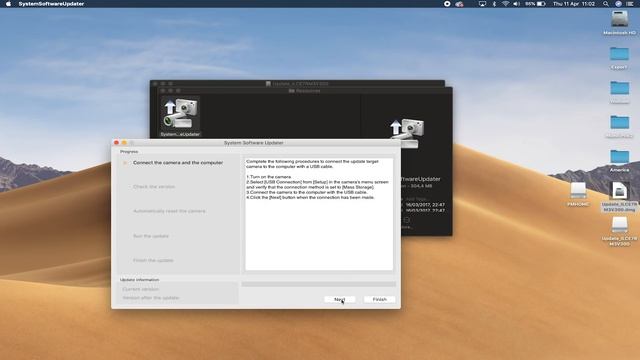This screenshot has height=360, width=640.
Task: Close the System Software Updater window
Action: pyautogui.click(x=116, y=142)
